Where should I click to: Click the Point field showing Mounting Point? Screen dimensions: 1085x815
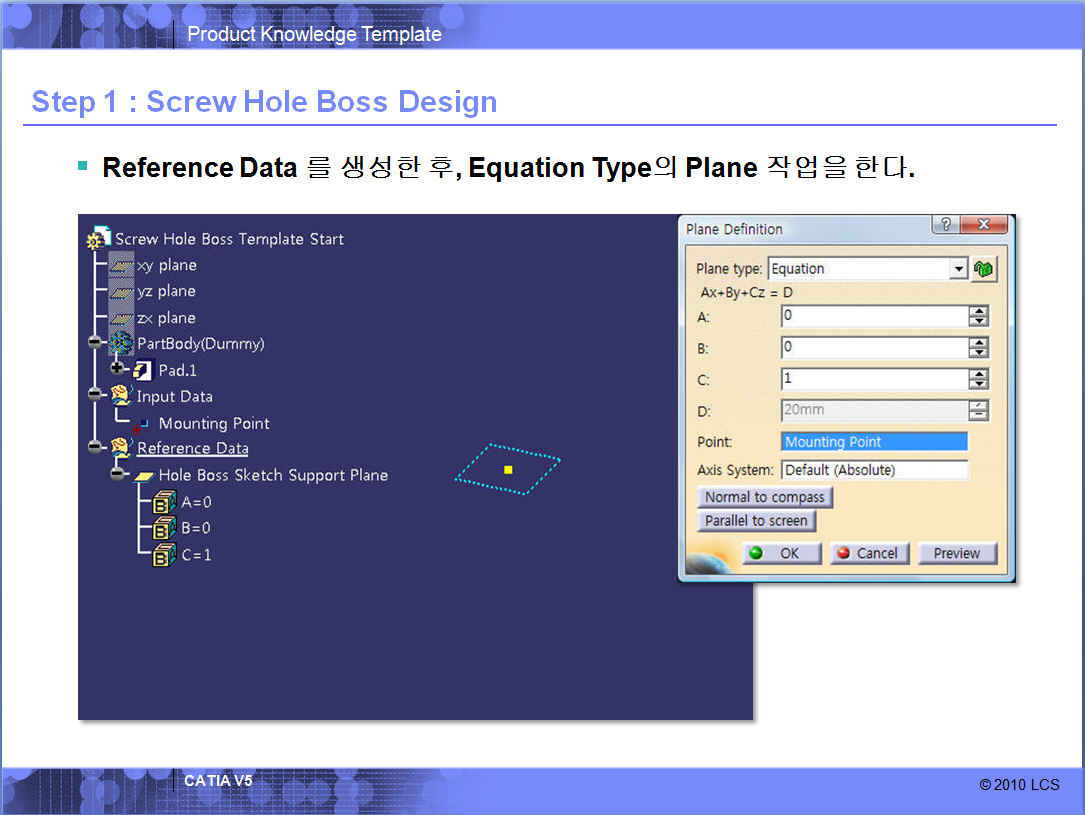tap(873, 442)
